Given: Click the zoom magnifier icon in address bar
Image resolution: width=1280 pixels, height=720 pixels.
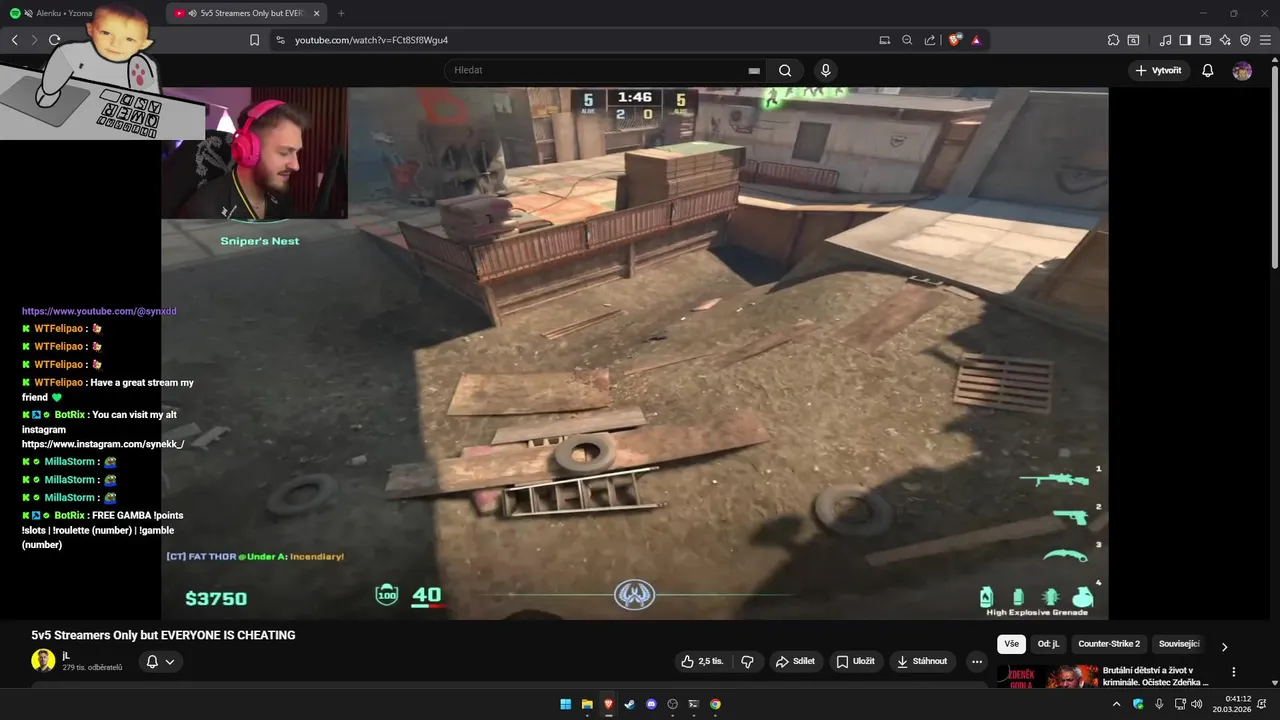Looking at the screenshot, I should tap(907, 40).
